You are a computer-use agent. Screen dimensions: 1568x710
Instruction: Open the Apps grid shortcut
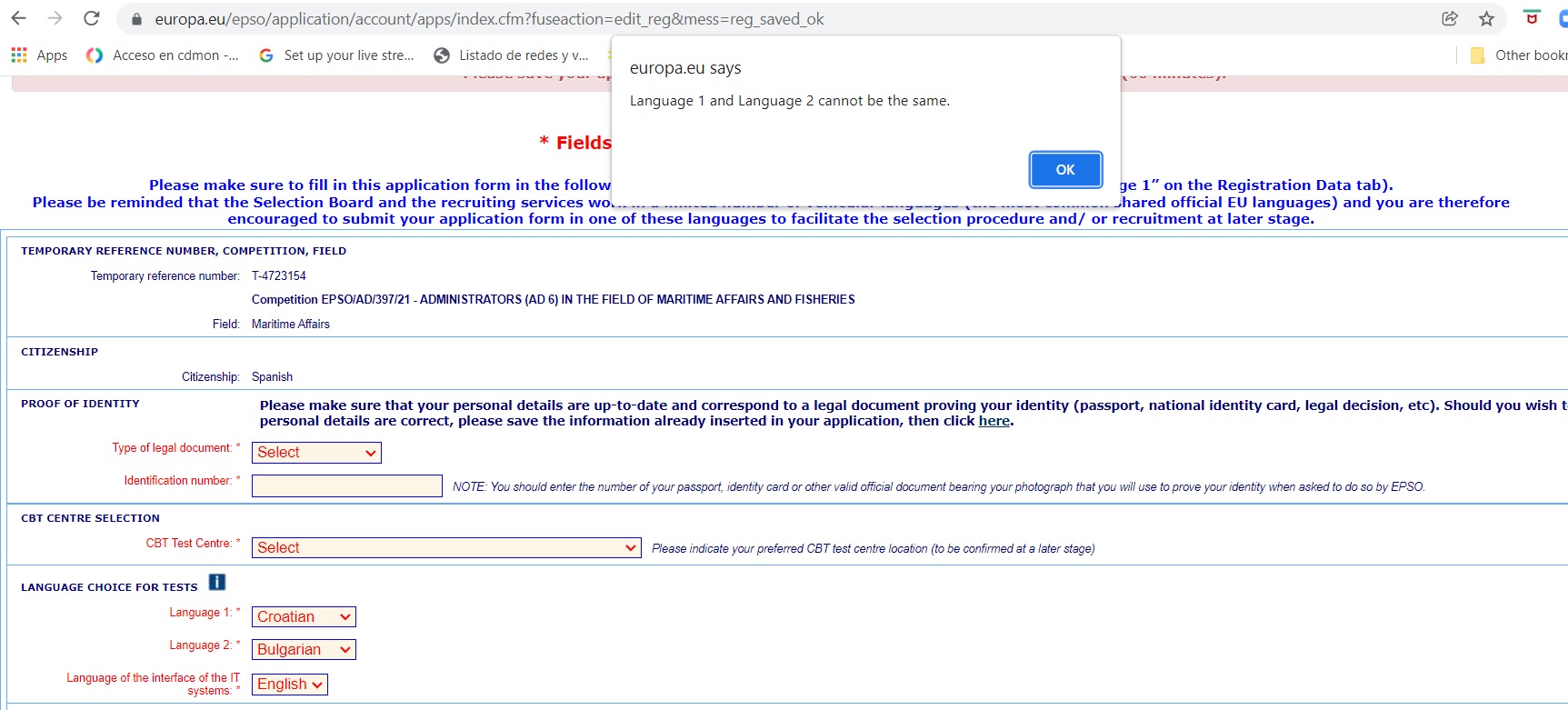point(39,55)
